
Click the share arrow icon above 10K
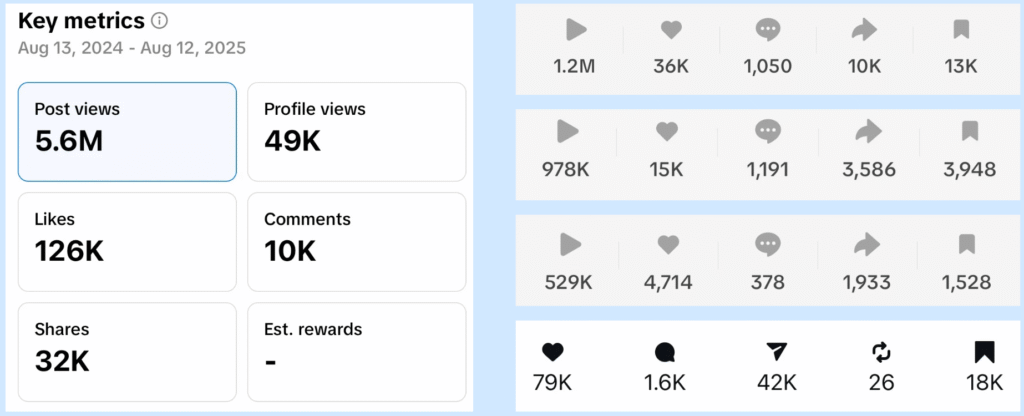click(x=865, y=29)
